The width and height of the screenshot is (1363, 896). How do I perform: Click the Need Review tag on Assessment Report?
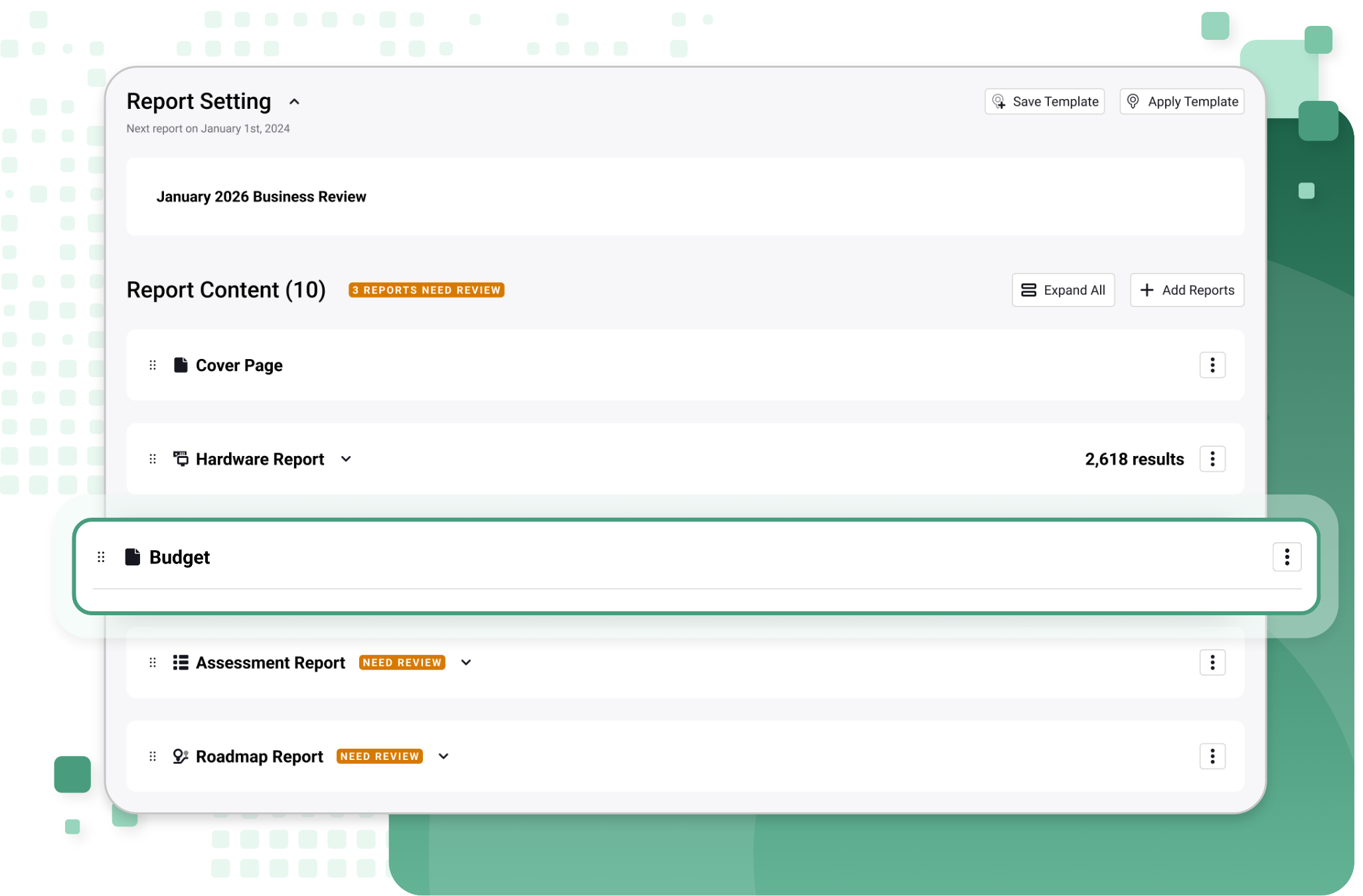coord(402,662)
